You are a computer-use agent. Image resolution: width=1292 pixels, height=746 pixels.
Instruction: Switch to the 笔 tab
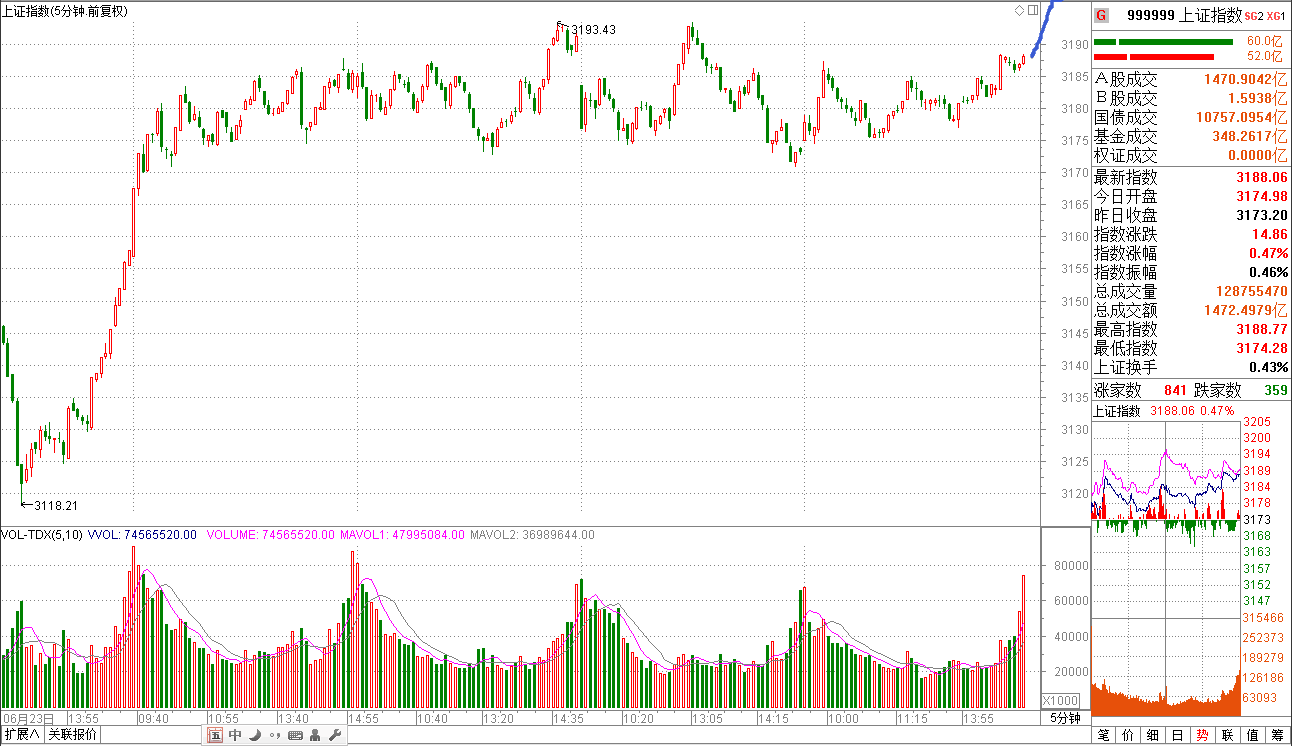click(x=1104, y=735)
